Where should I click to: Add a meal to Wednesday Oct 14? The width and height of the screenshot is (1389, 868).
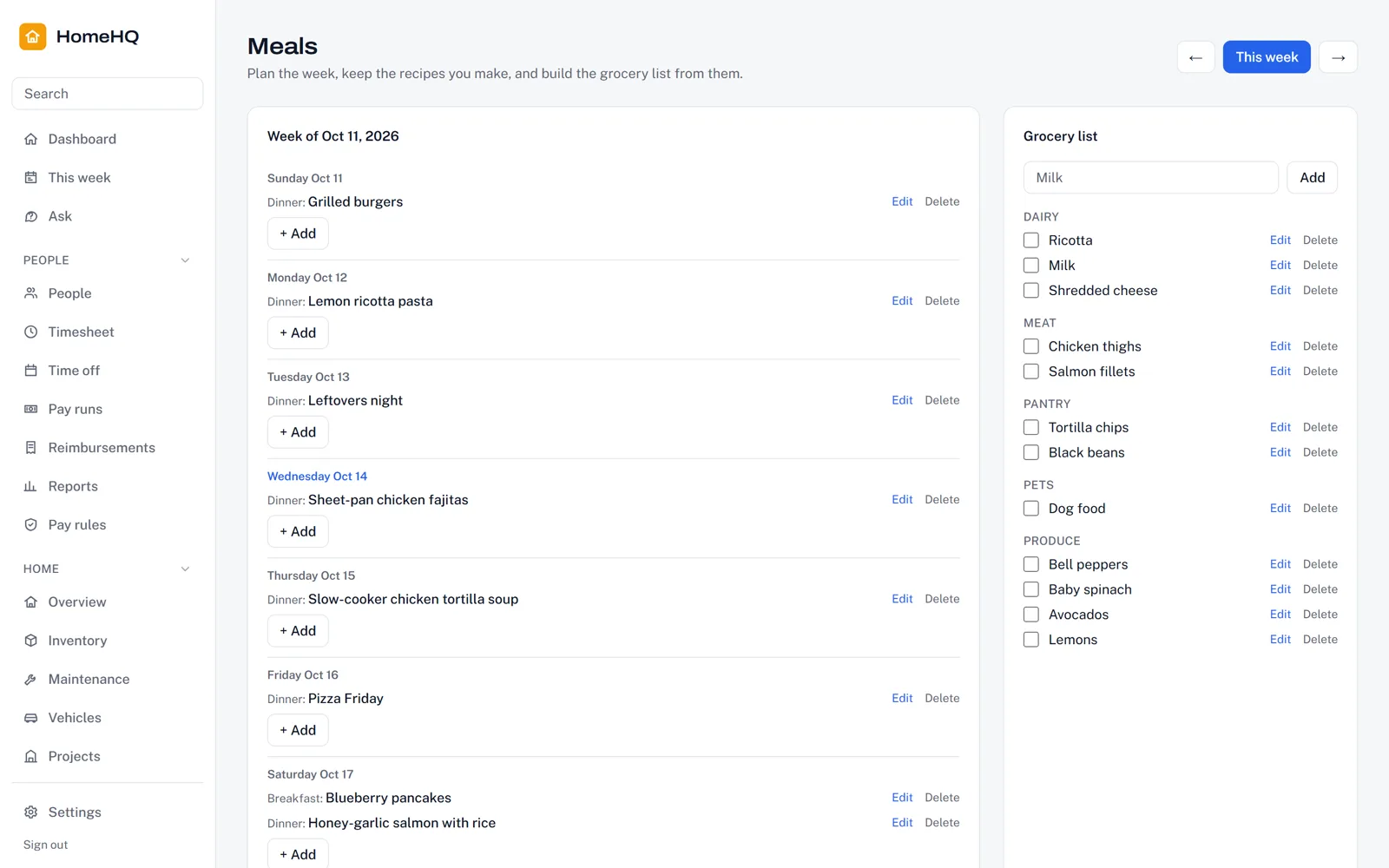coord(298,531)
